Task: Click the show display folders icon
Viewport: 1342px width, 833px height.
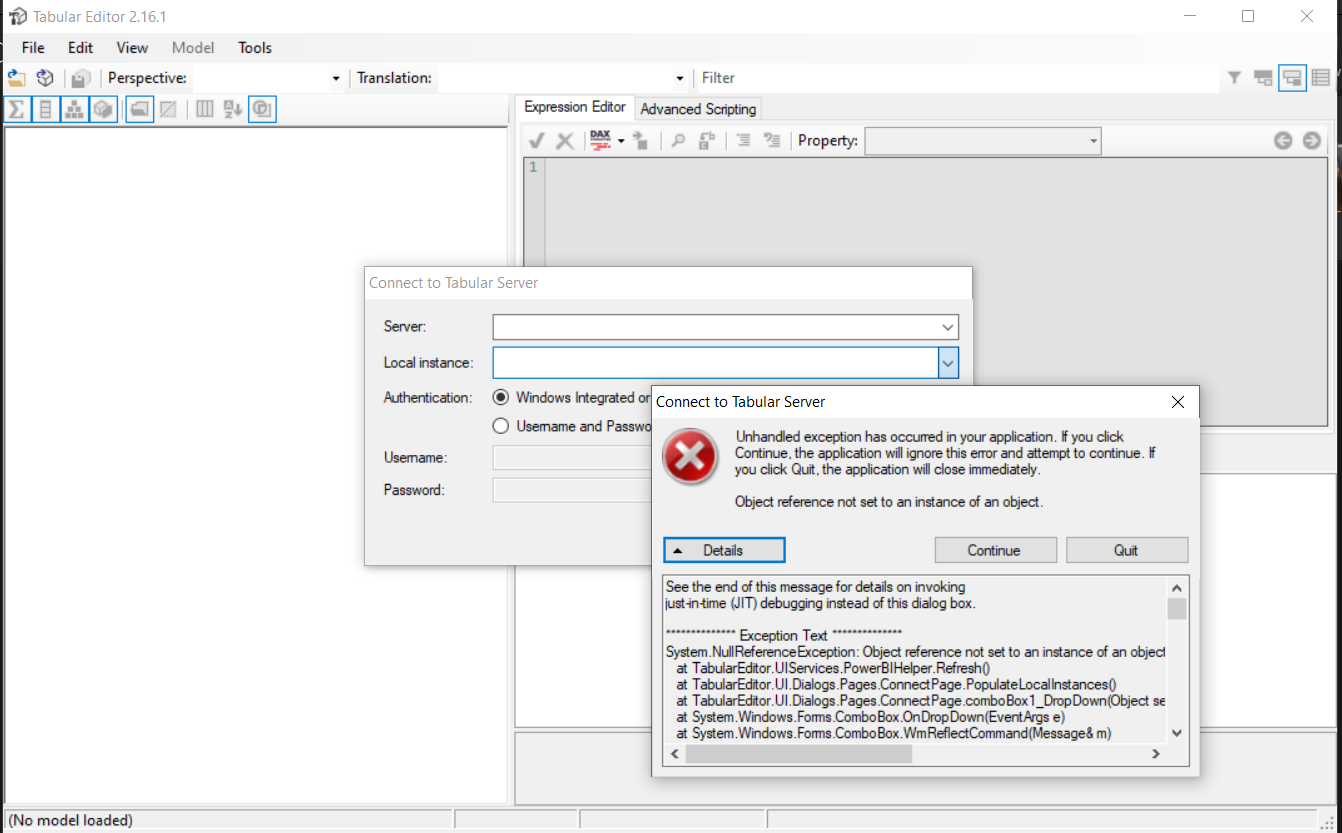Action: (140, 109)
